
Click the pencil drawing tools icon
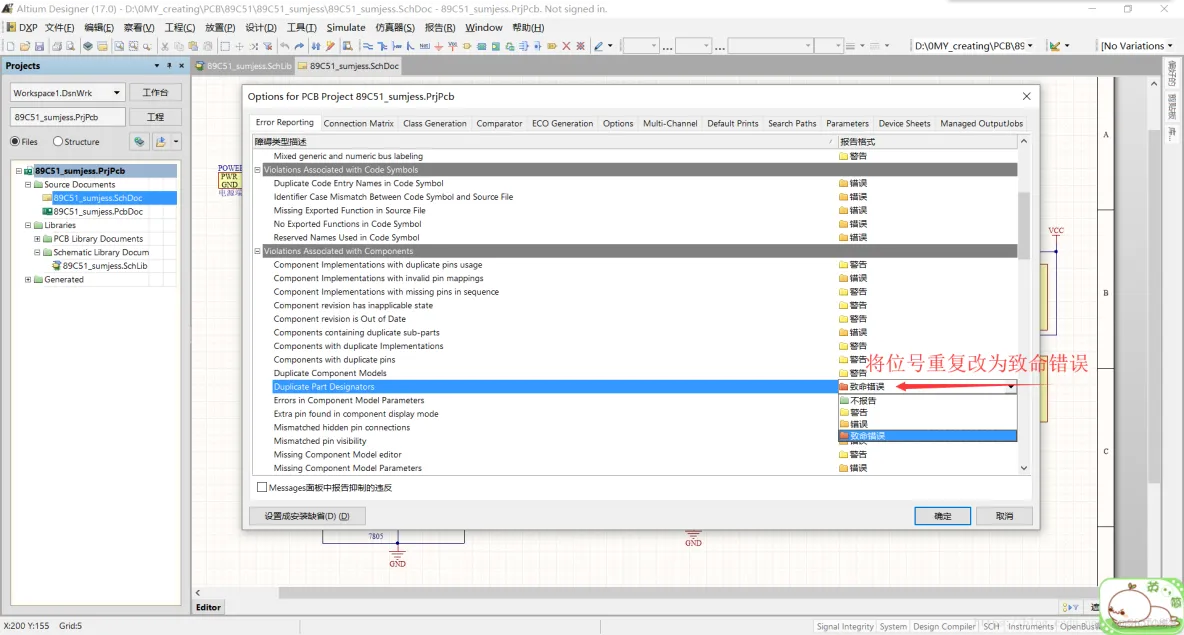point(598,46)
